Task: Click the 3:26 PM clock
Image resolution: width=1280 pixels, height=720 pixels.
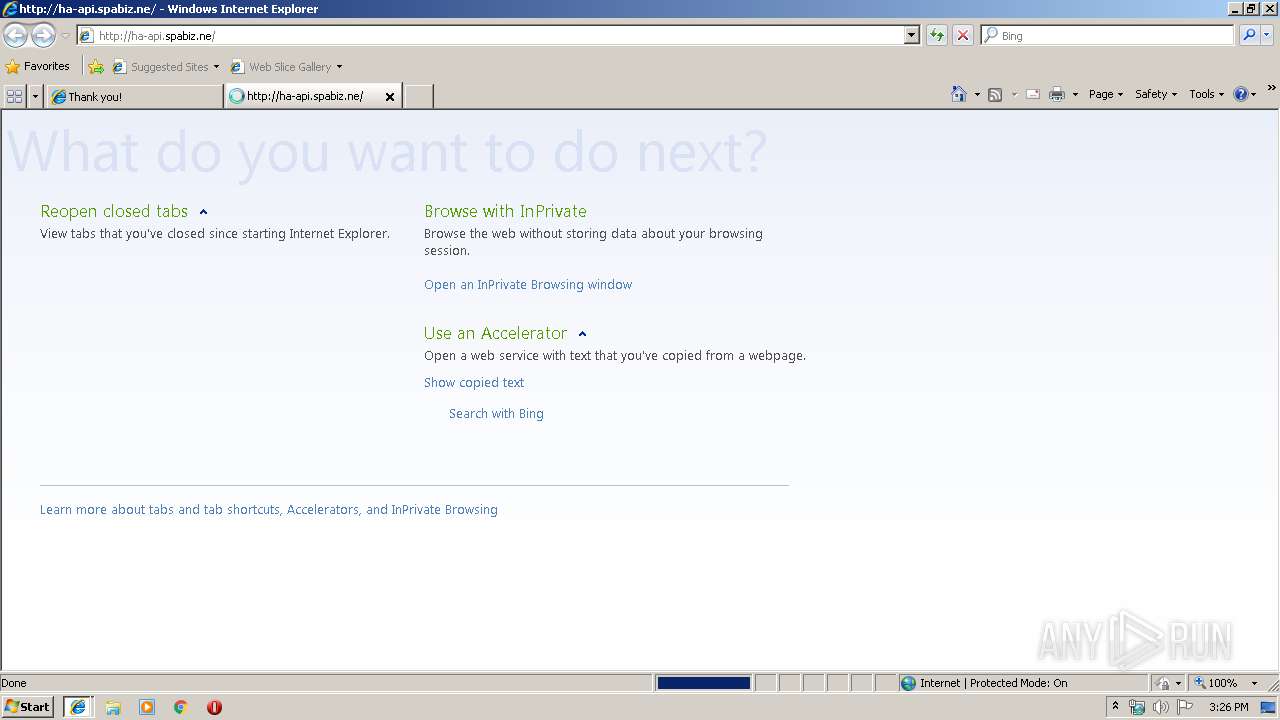Action: [1228, 707]
